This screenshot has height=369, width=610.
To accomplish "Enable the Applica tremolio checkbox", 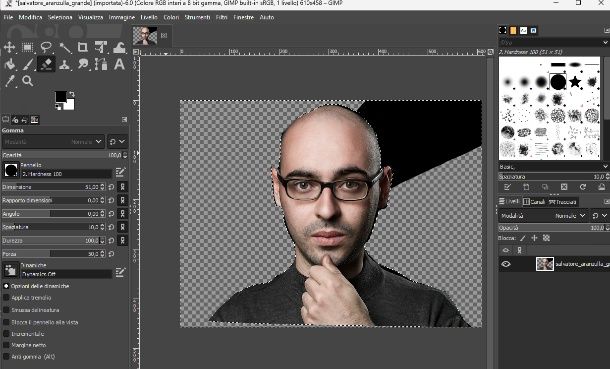I will 6,297.
